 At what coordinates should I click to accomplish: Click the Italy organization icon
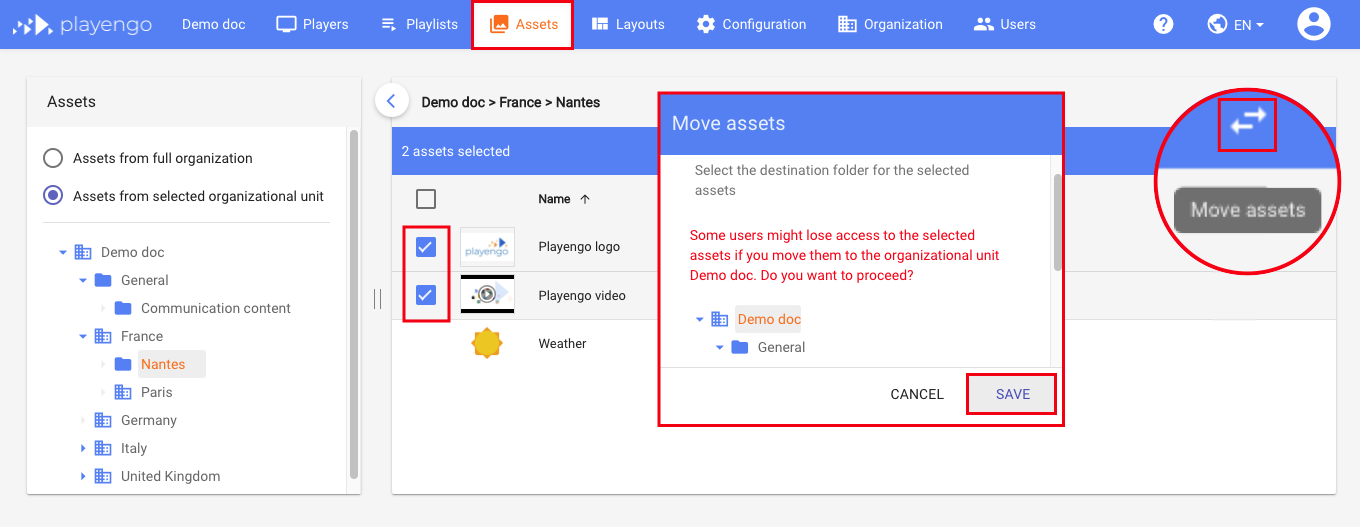pyautogui.click(x=103, y=448)
